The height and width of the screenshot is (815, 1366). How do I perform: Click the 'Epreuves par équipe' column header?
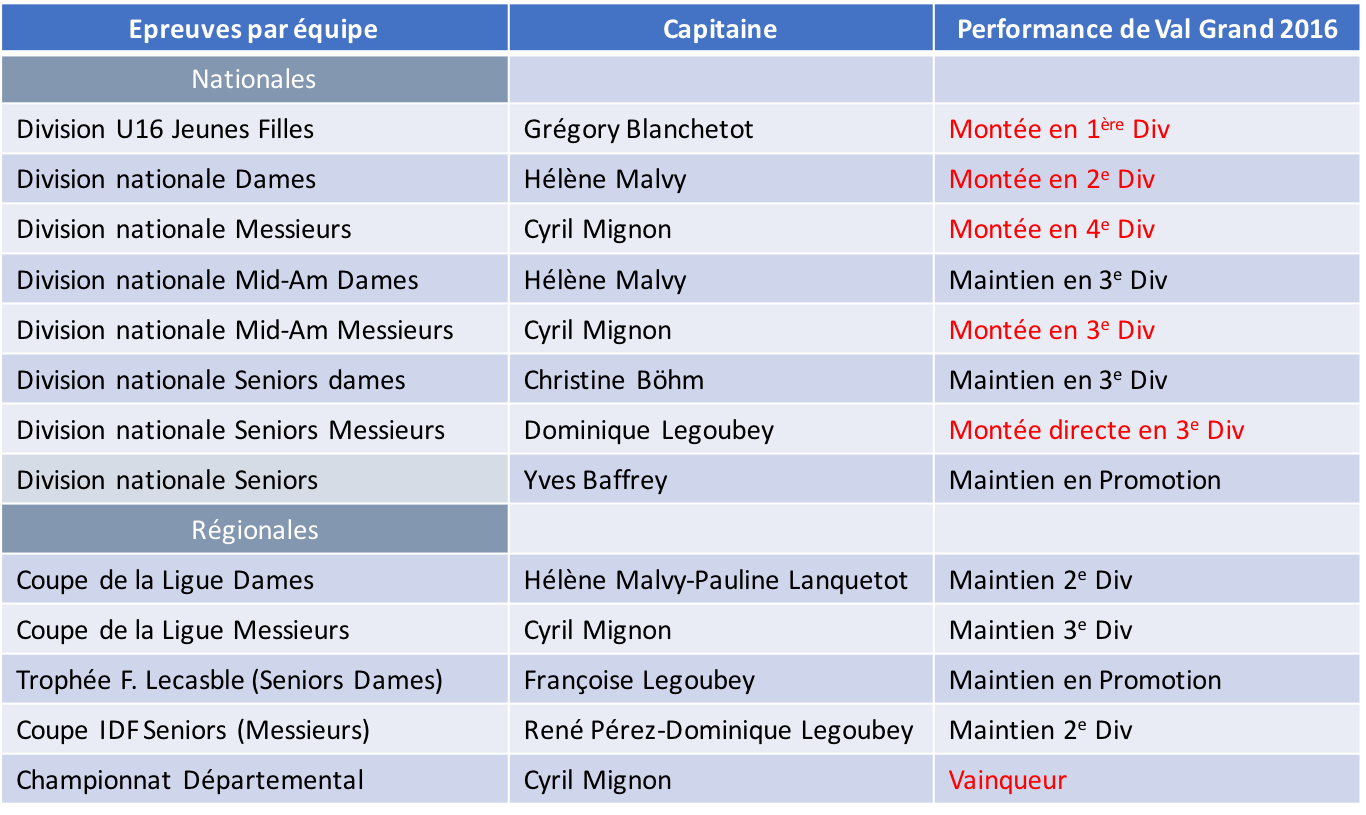[254, 28]
